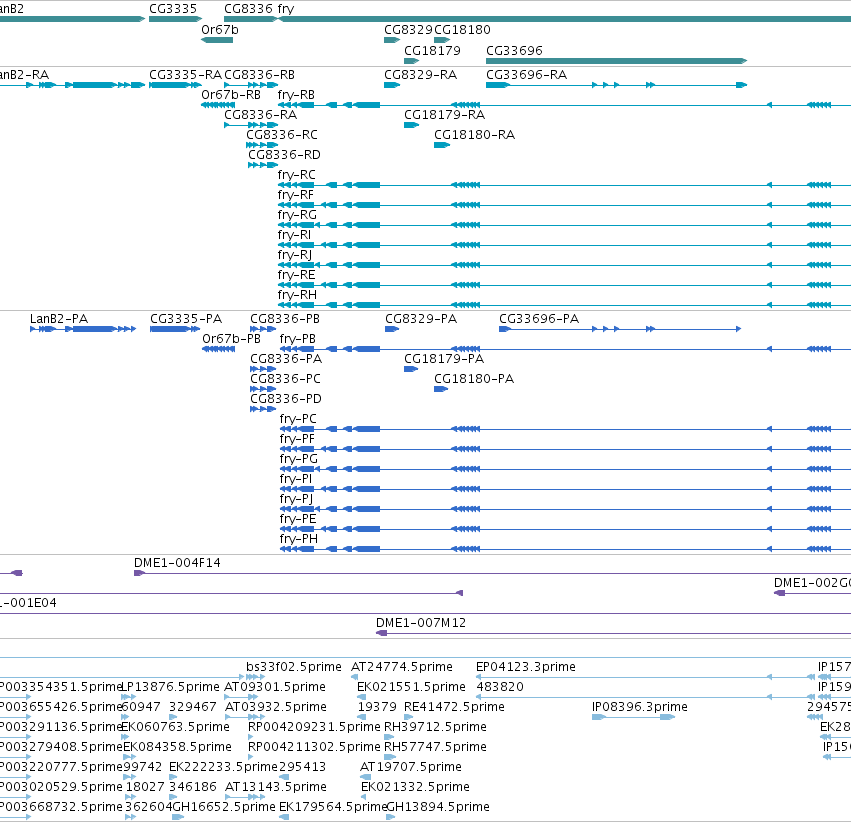This screenshot has width=851, height=822.
Task: Click the fry-PH protein label
Action: [x=299, y=540]
